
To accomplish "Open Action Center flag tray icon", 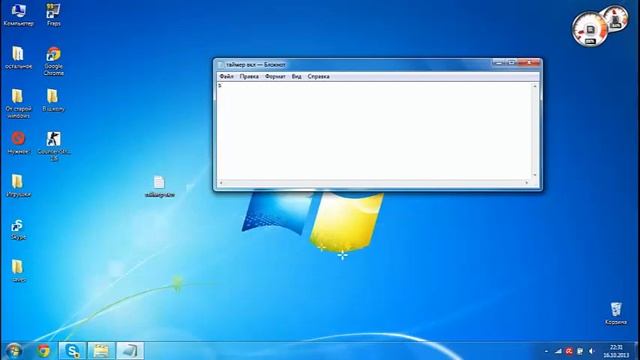I will click(x=580, y=351).
